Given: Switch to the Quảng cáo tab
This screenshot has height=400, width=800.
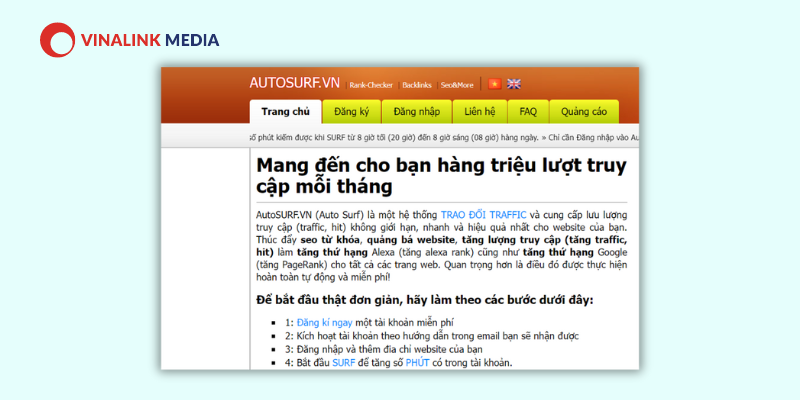Looking at the screenshot, I should tap(584, 112).
